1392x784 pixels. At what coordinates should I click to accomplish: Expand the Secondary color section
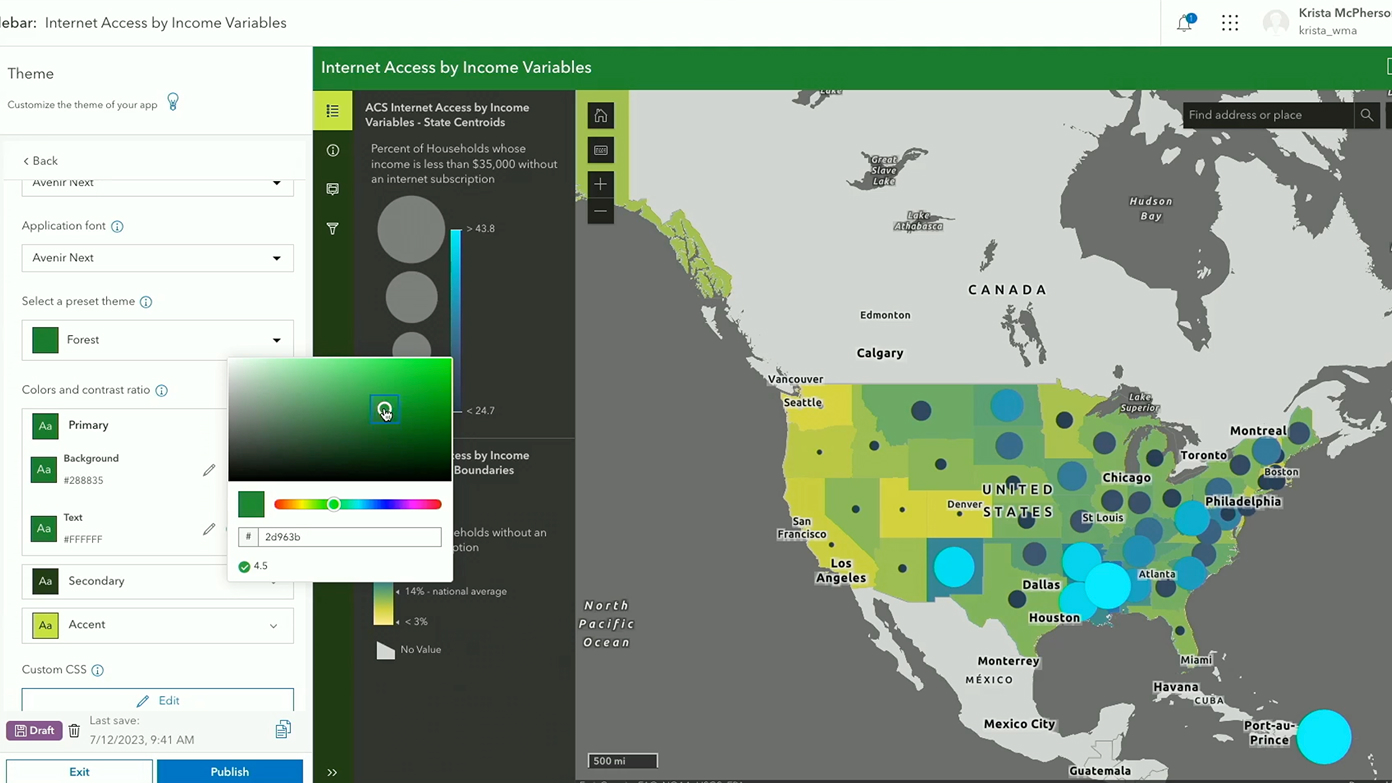coord(158,581)
